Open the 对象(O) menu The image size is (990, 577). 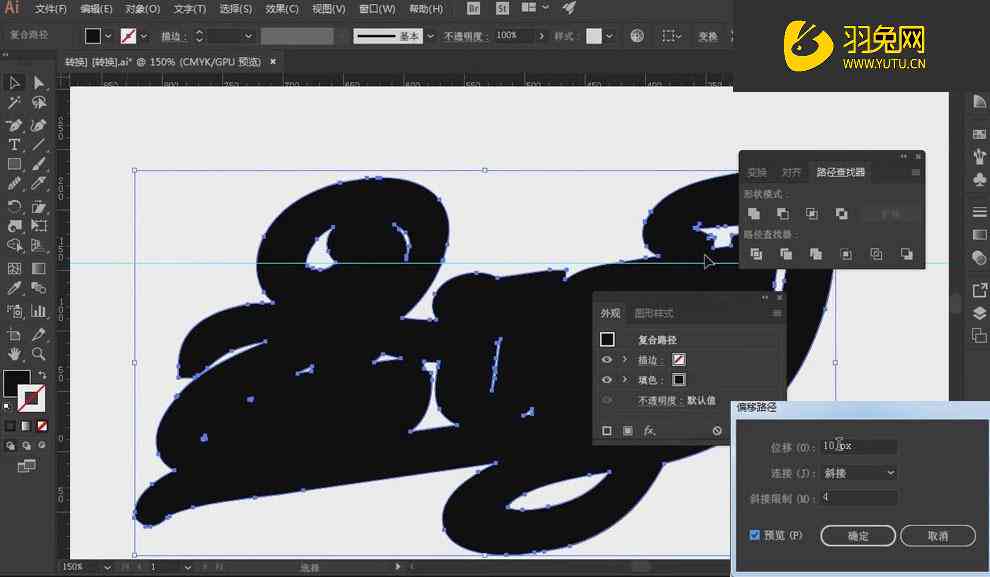[x=143, y=9]
